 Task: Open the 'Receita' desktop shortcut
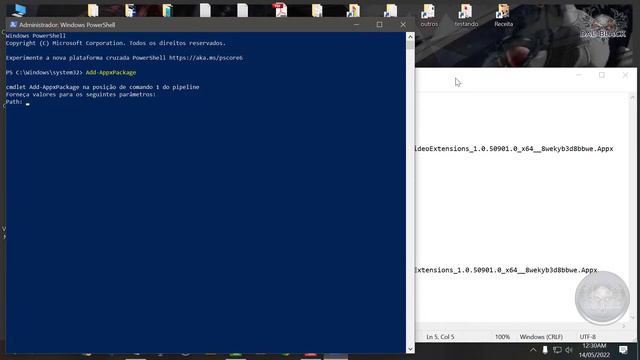504,16
